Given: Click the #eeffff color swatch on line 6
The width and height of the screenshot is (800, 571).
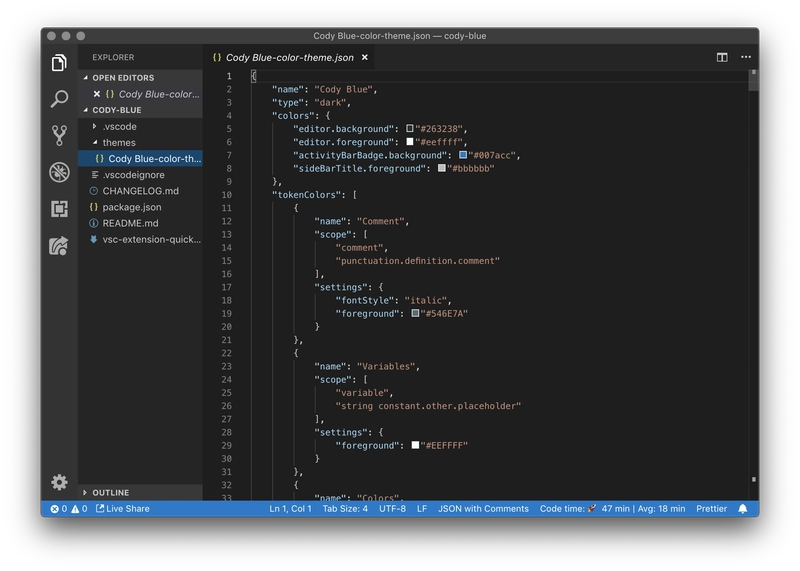Looking at the screenshot, I should (x=410, y=142).
